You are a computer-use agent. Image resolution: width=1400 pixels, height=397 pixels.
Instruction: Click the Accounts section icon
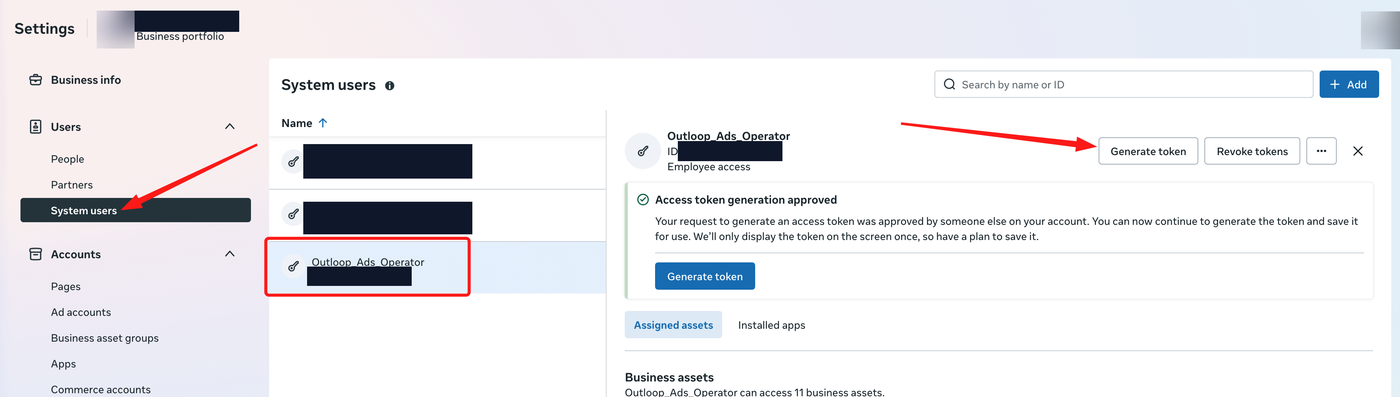[35, 254]
